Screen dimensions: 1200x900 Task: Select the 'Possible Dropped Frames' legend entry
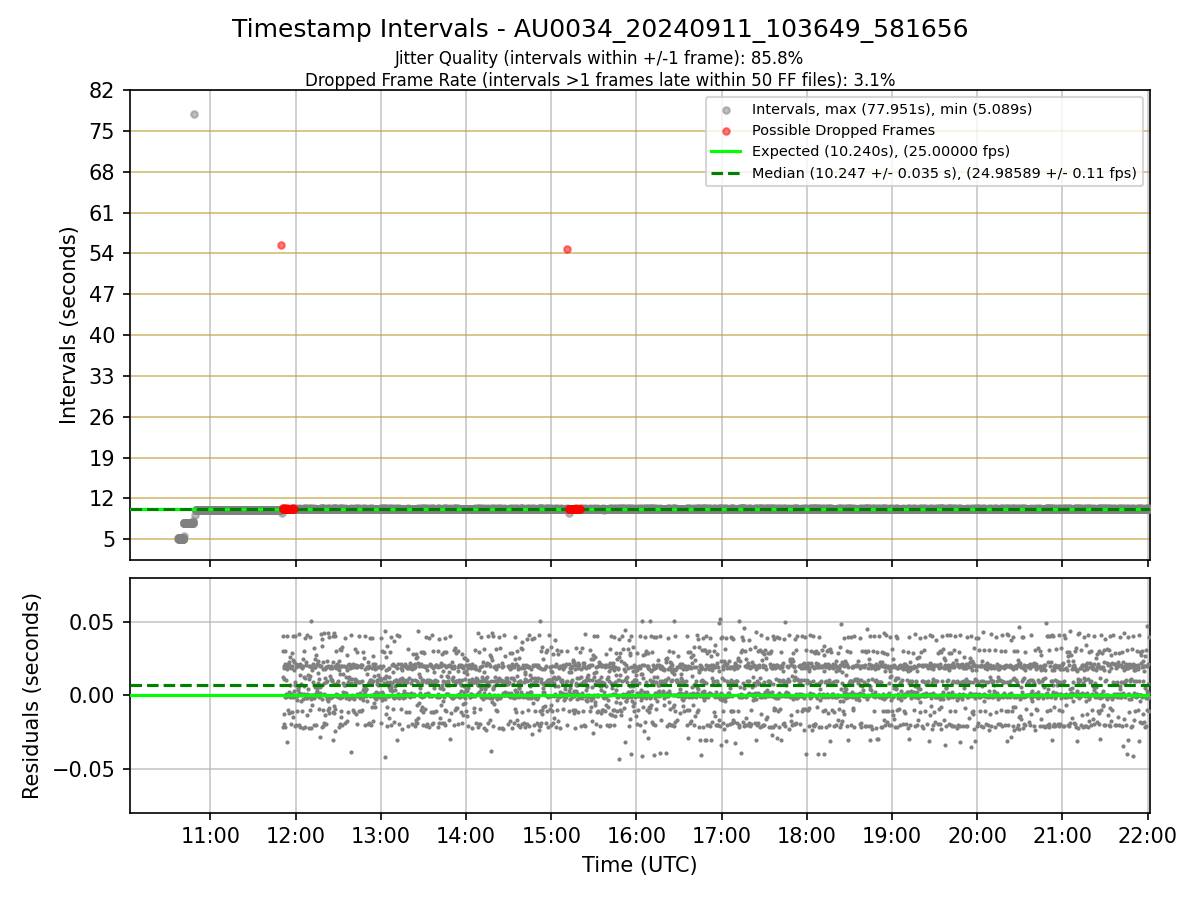(843, 130)
